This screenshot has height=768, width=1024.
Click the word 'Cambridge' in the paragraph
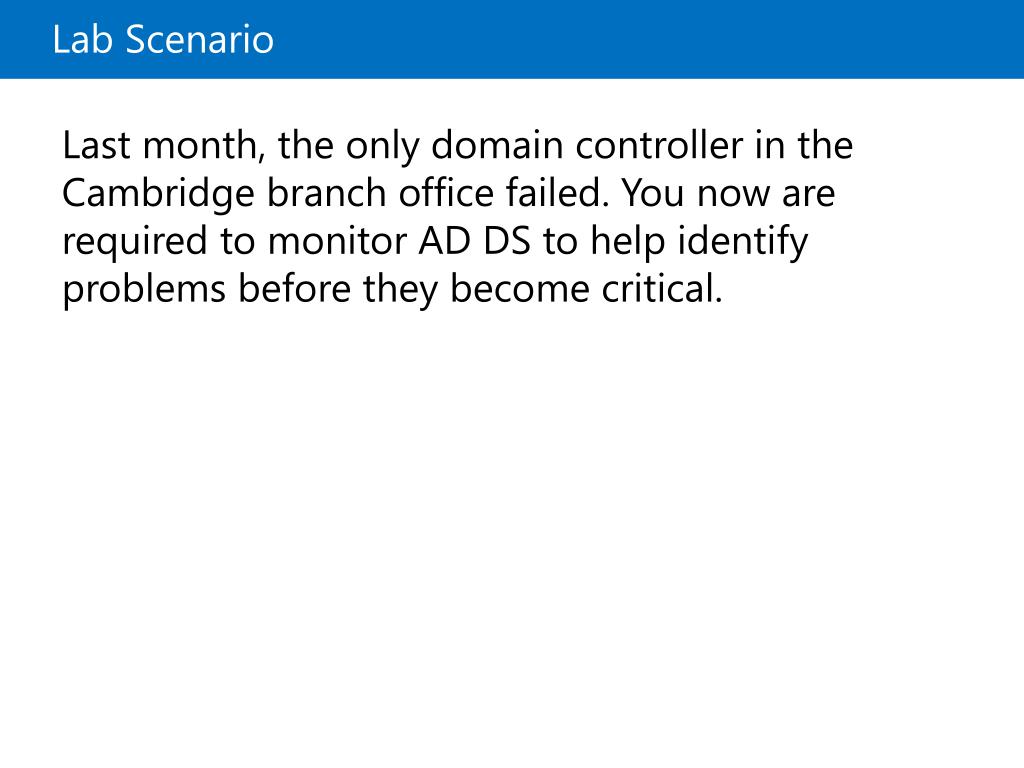156,194
